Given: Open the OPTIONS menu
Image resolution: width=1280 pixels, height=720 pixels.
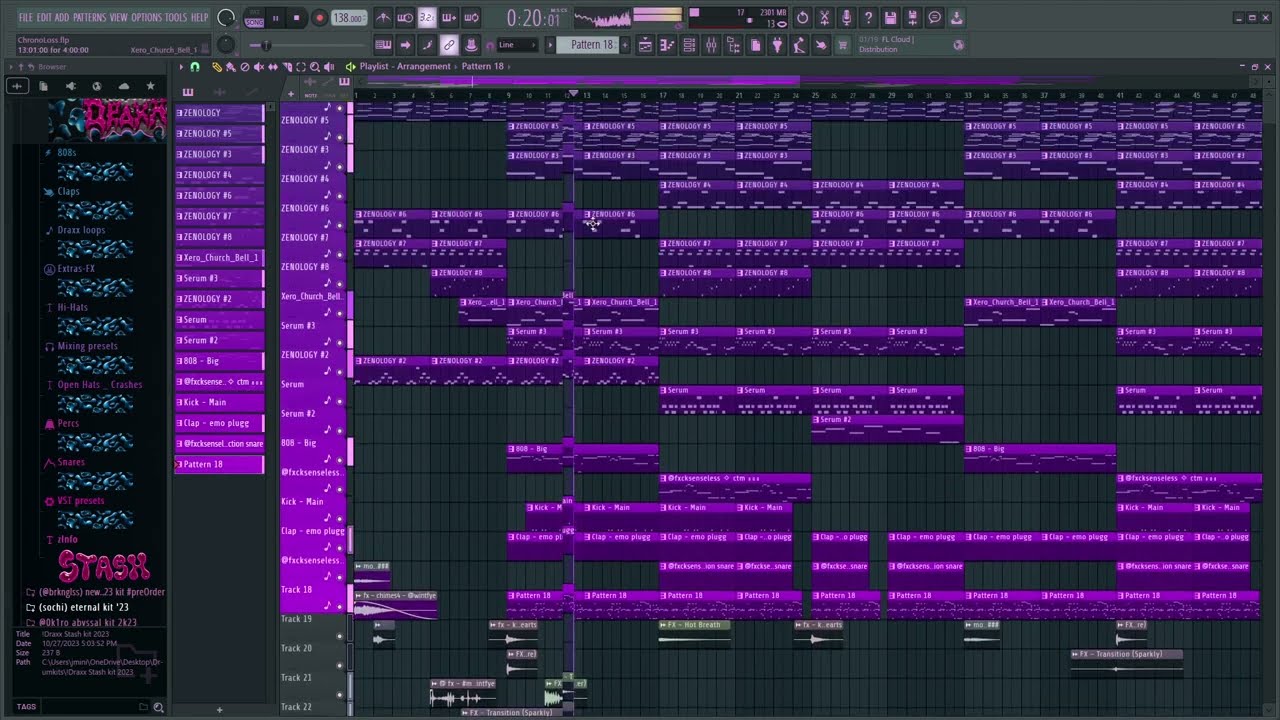Looking at the screenshot, I should (146, 18).
